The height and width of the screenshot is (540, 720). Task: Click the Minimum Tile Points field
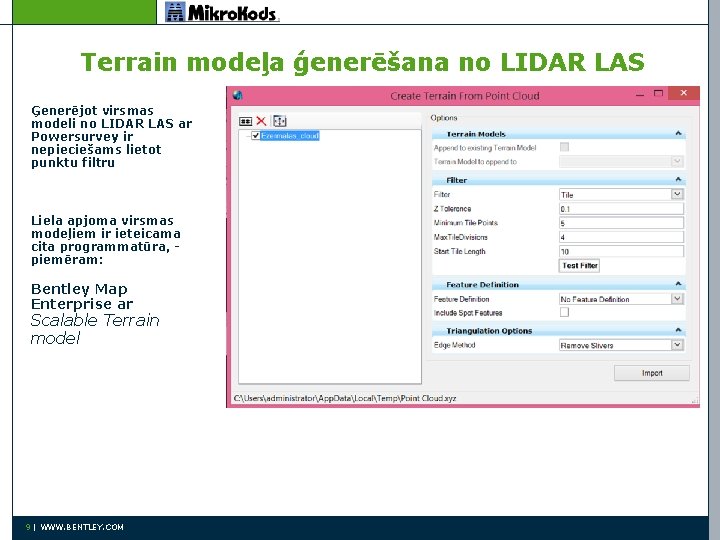(x=621, y=223)
